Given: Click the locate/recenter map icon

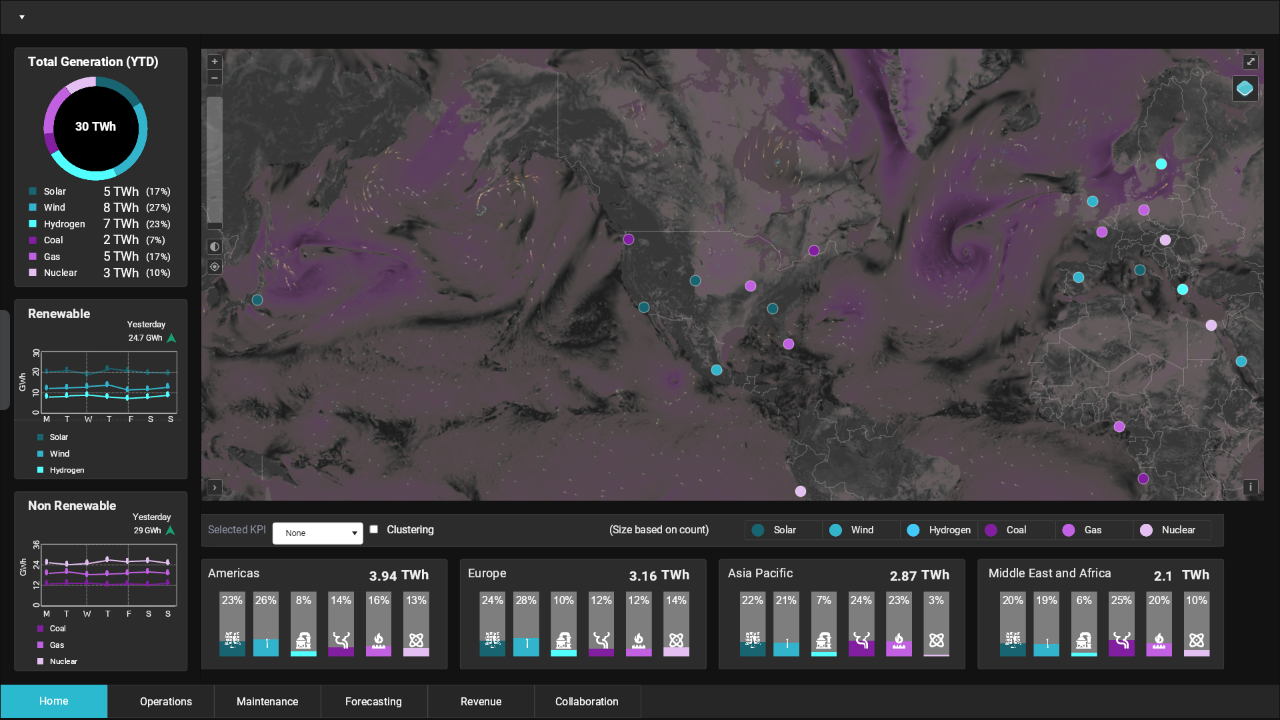Looking at the screenshot, I should coord(215,267).
